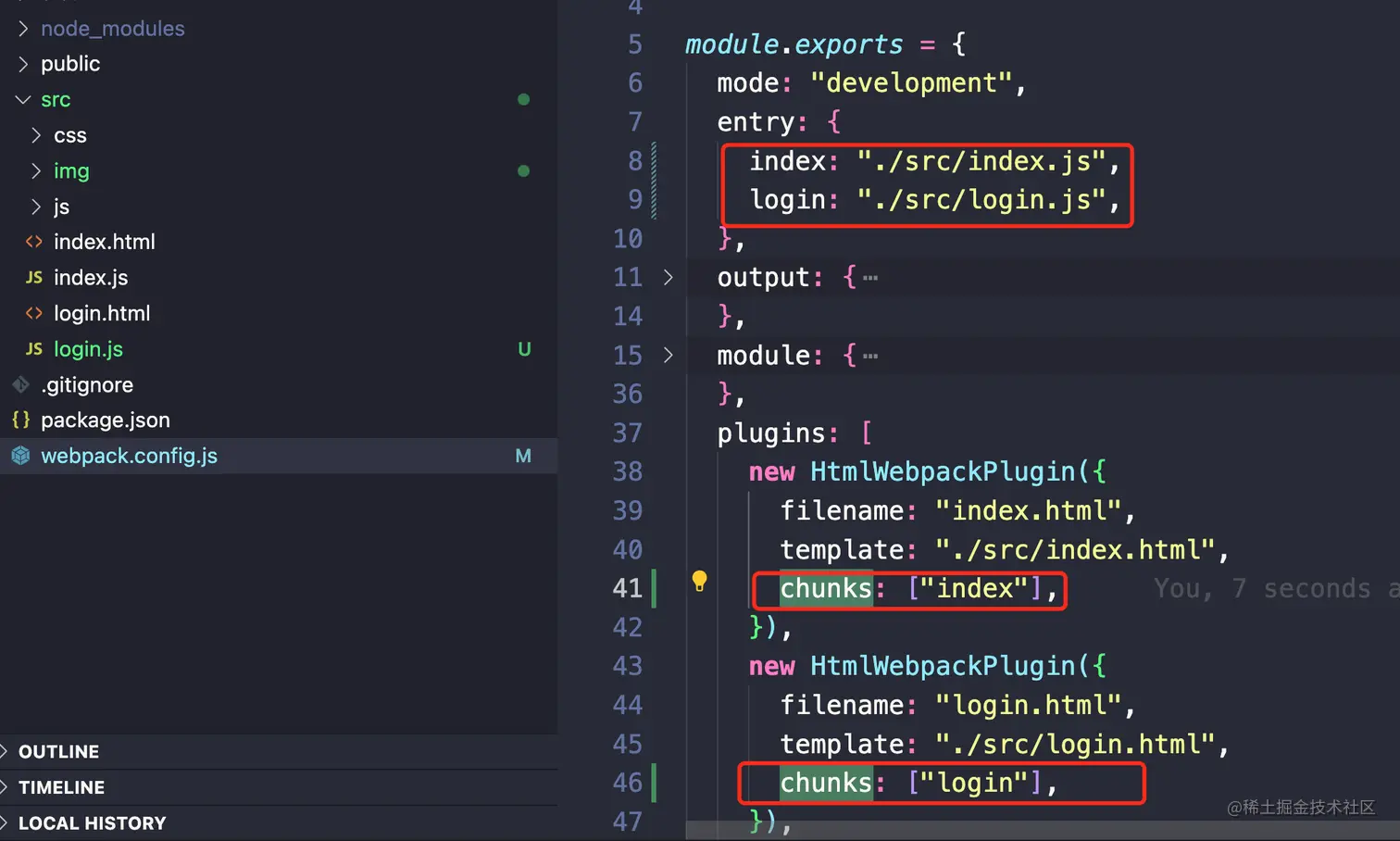1400x841 pixels.
Task: Click the lightbulb quick-fix icon at line 41
Action: [x=700, y=581]
